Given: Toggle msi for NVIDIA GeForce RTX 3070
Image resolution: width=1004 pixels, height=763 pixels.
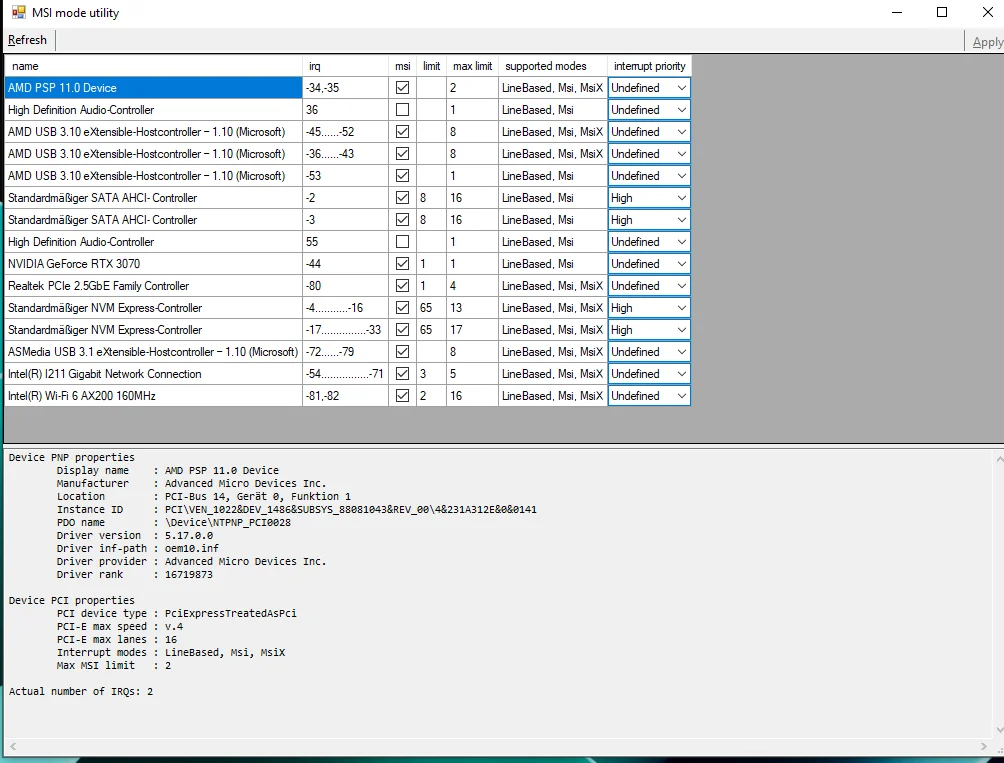Looking at the screenshot, I should click(402, 264).
